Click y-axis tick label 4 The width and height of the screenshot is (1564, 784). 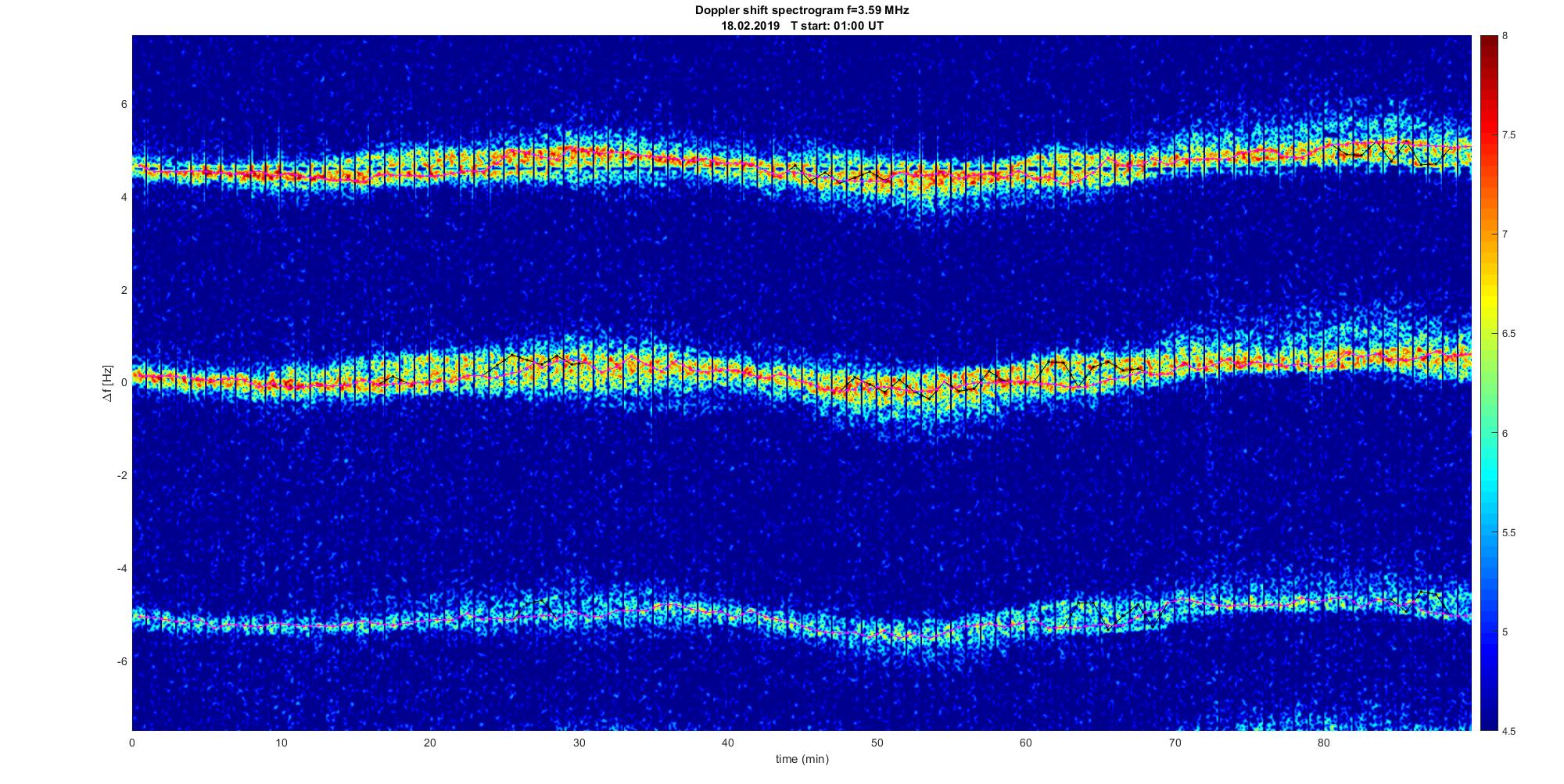coord(124,198)
